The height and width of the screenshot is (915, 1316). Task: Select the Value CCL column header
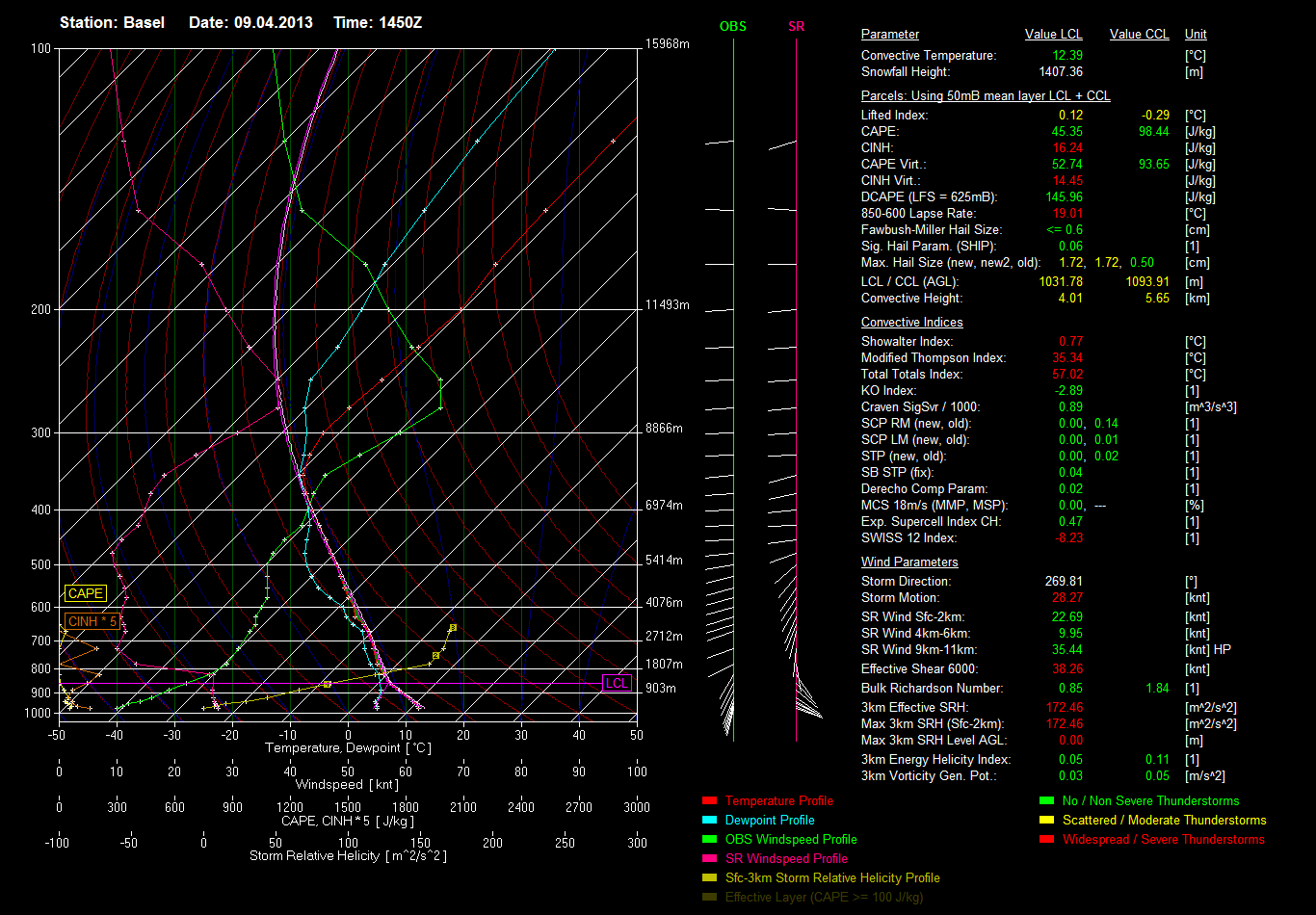(x=1139, y=35)
